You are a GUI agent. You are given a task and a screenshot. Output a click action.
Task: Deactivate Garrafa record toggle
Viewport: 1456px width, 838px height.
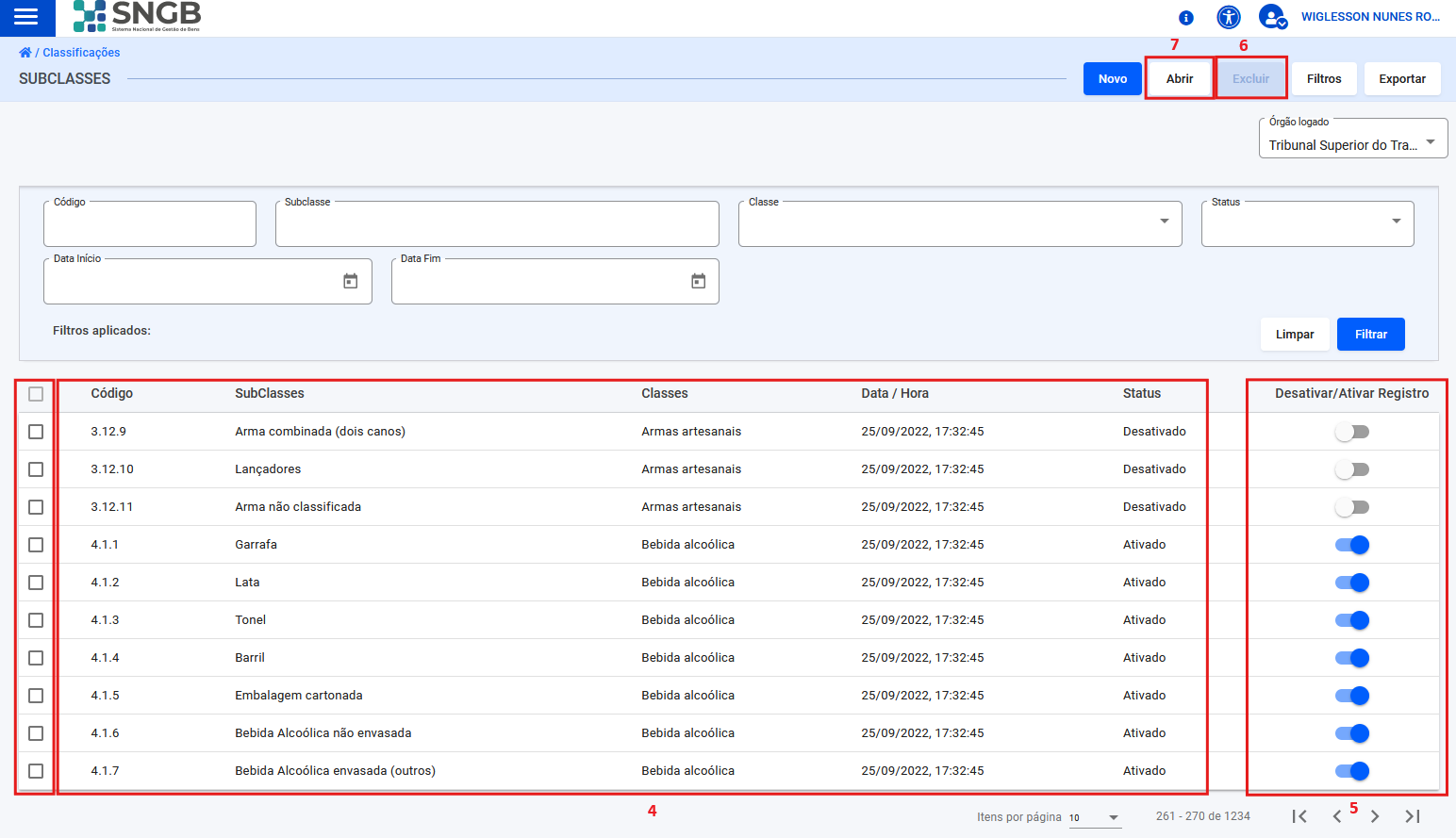(1352, 545)
